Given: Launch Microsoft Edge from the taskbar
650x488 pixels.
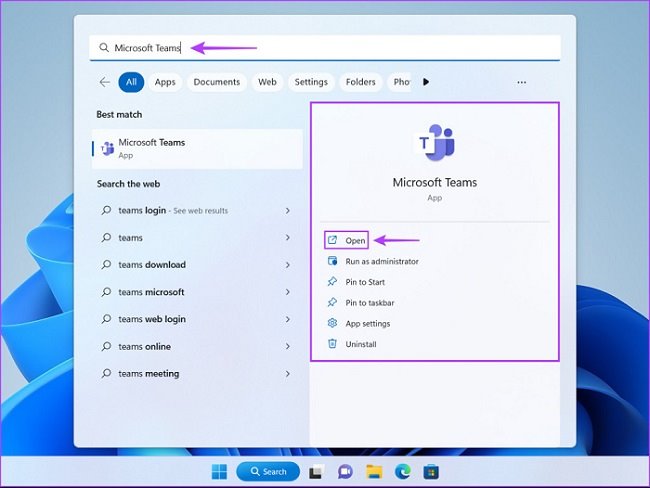Looking at the screenshot, I should click(403, 472).
